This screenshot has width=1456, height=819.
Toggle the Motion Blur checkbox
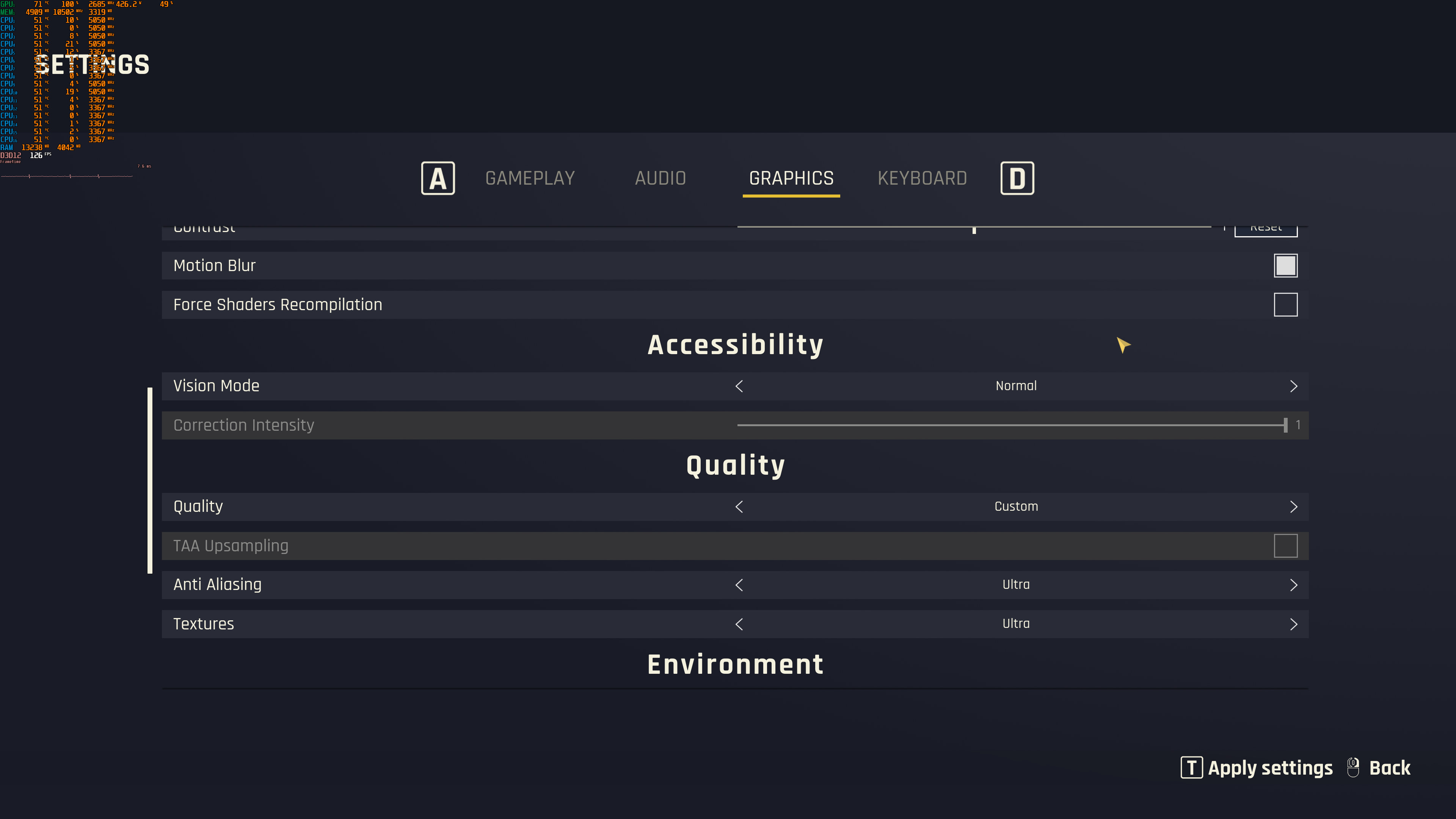(x=1285, y=266)
